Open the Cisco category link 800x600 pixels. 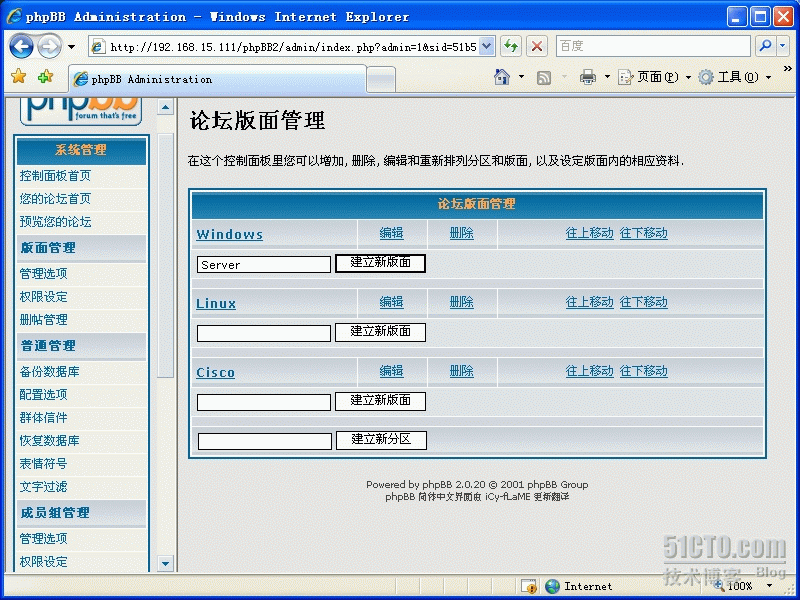(215, 372)
